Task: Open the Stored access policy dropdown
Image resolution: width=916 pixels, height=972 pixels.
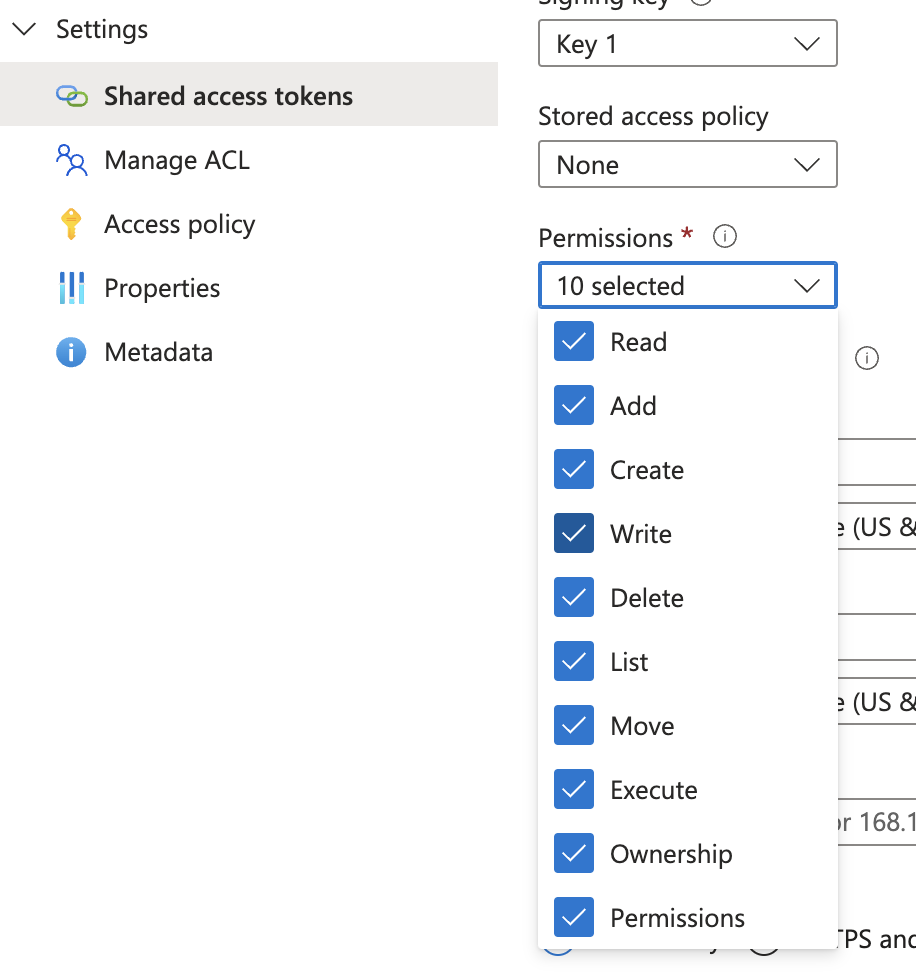Action: point(687,164)
